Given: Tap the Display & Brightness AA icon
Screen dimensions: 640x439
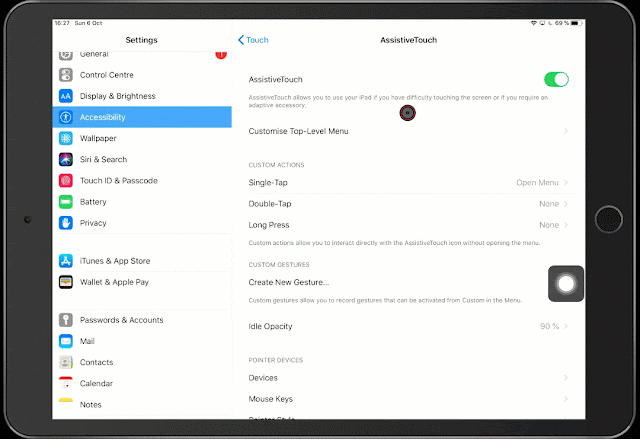Looking at the screenshot, I should pos(66,96).
